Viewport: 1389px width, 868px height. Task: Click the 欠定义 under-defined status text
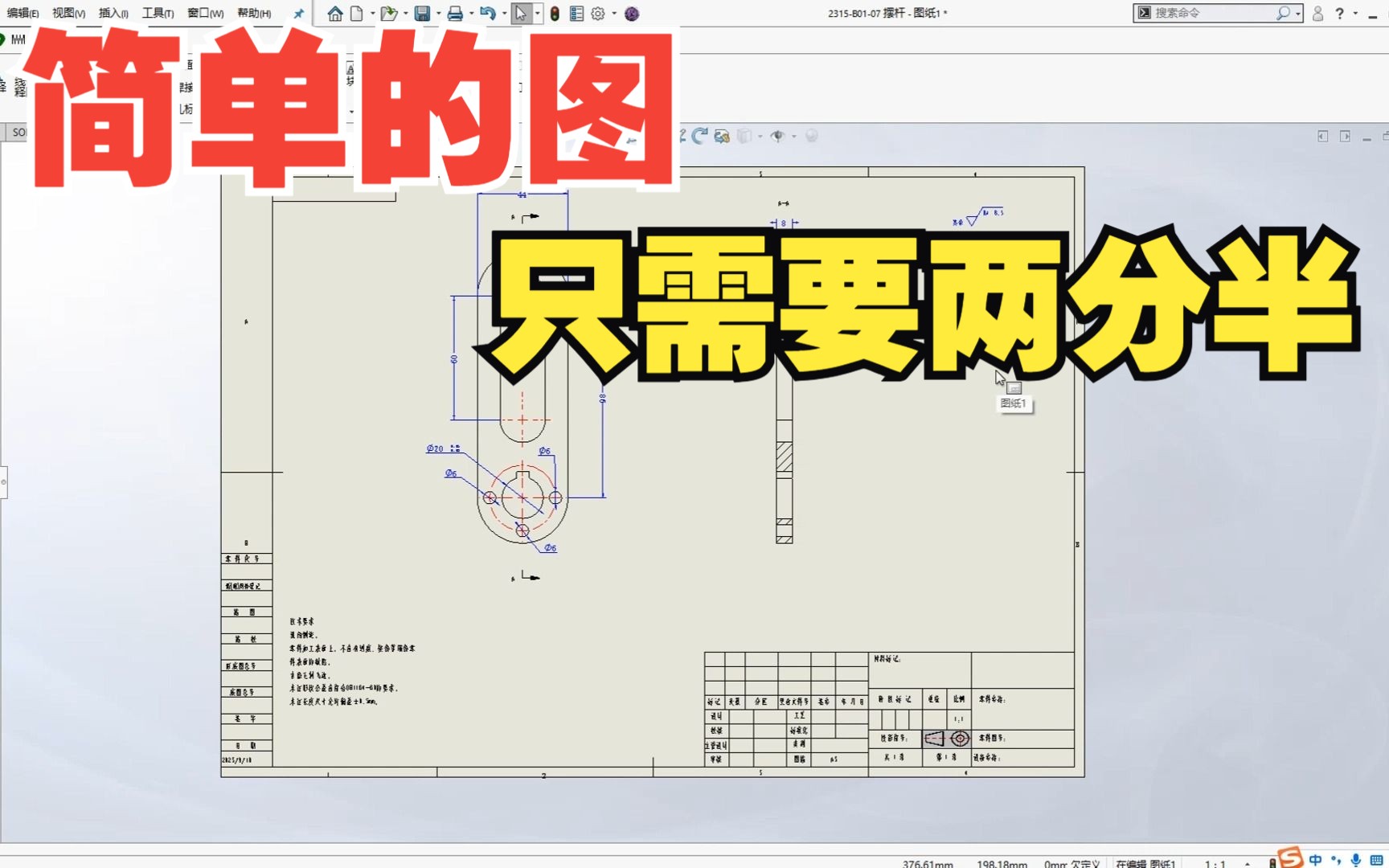coord(1084,863)
